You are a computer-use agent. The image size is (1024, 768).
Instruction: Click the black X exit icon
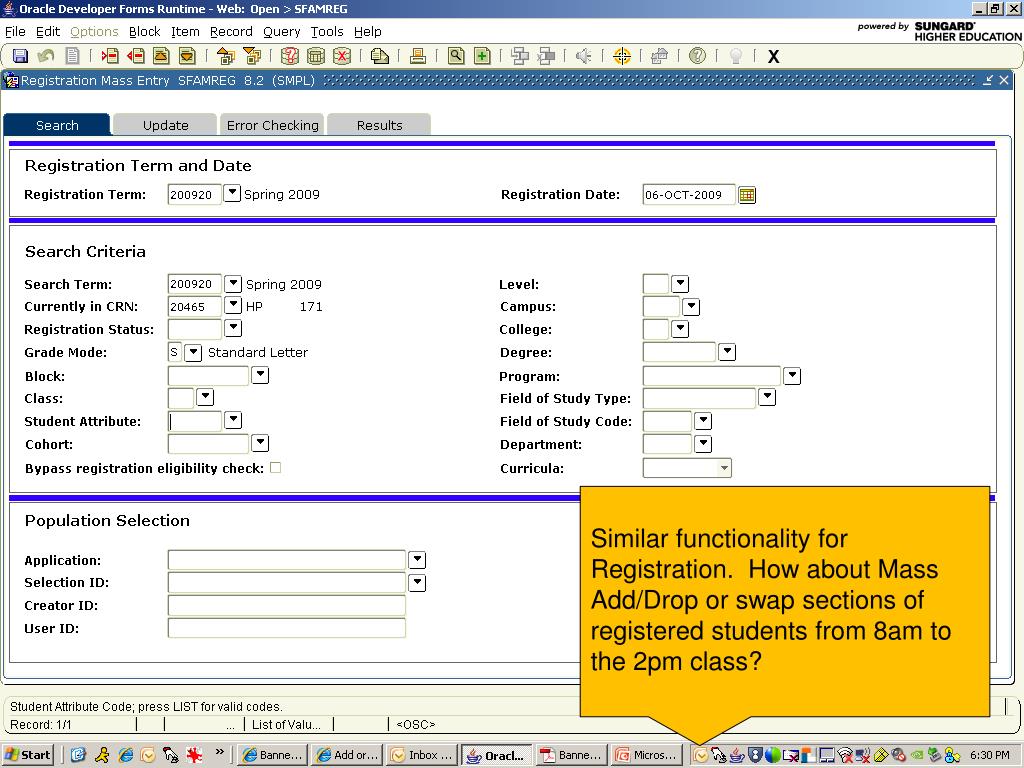pyautogui.click(x=774, y=57)
